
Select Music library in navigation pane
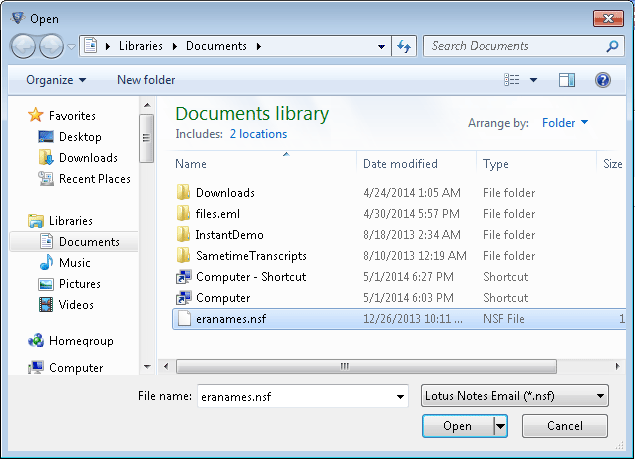[65, 263]
